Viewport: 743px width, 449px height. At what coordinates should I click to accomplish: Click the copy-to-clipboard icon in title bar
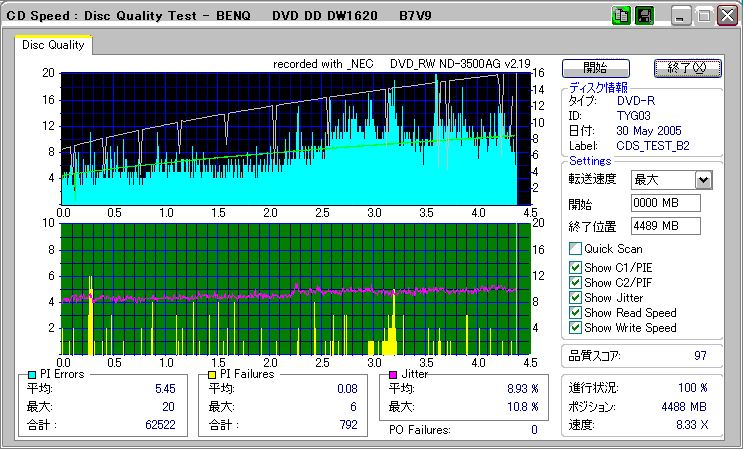pos(620,16)
